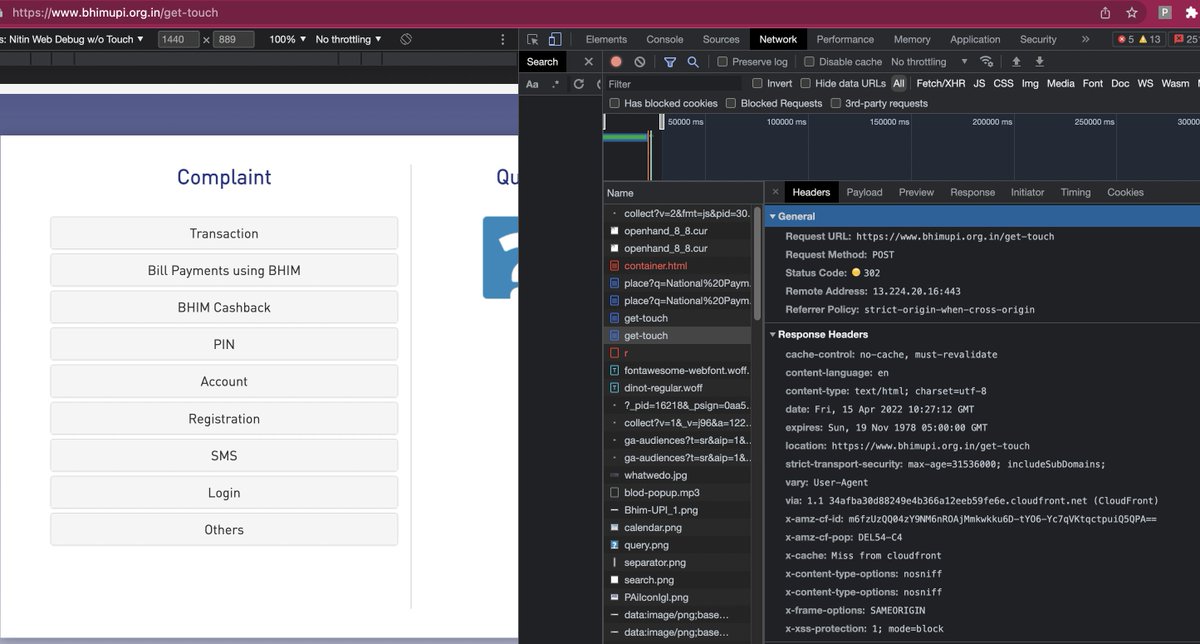Open device toolbar No throttling dropdown

[x=349, y=39]
